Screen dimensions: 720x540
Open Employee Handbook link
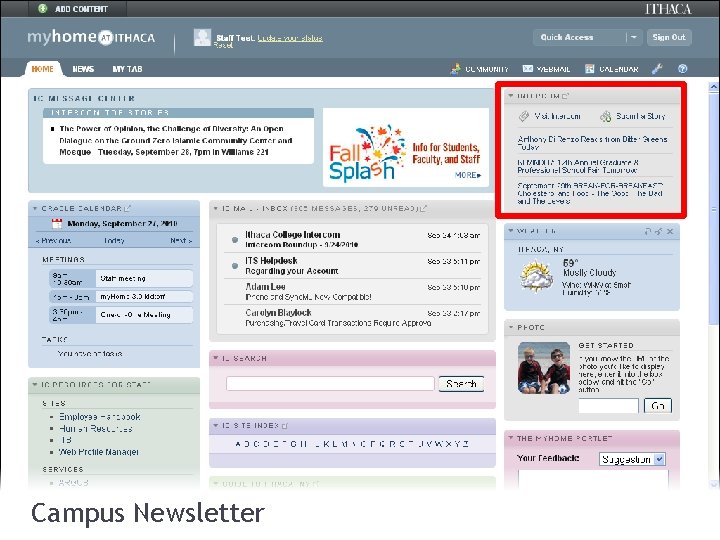point(100,417)
